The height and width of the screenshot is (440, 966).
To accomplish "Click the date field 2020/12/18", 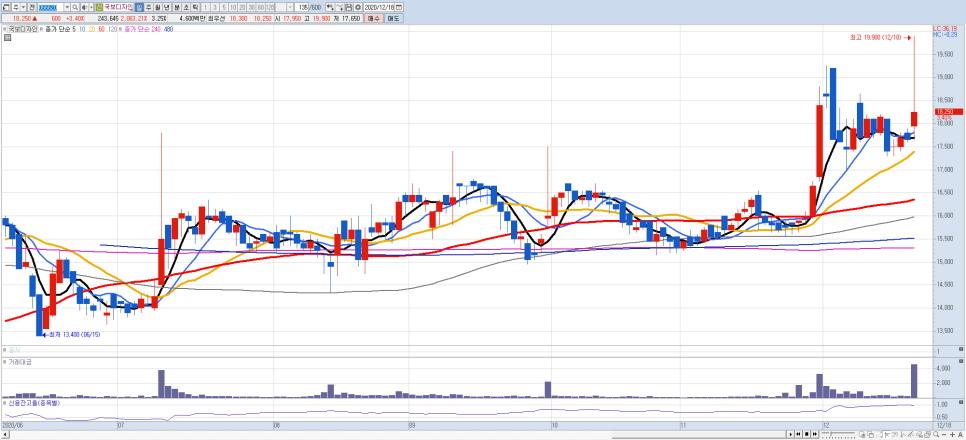I will coord(379,7).
